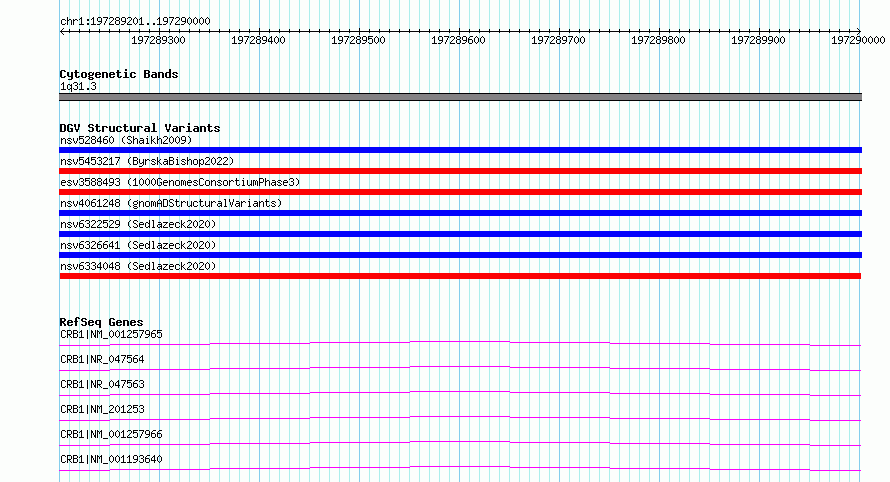Click the red bar under nsv5453217

point(460,171)
